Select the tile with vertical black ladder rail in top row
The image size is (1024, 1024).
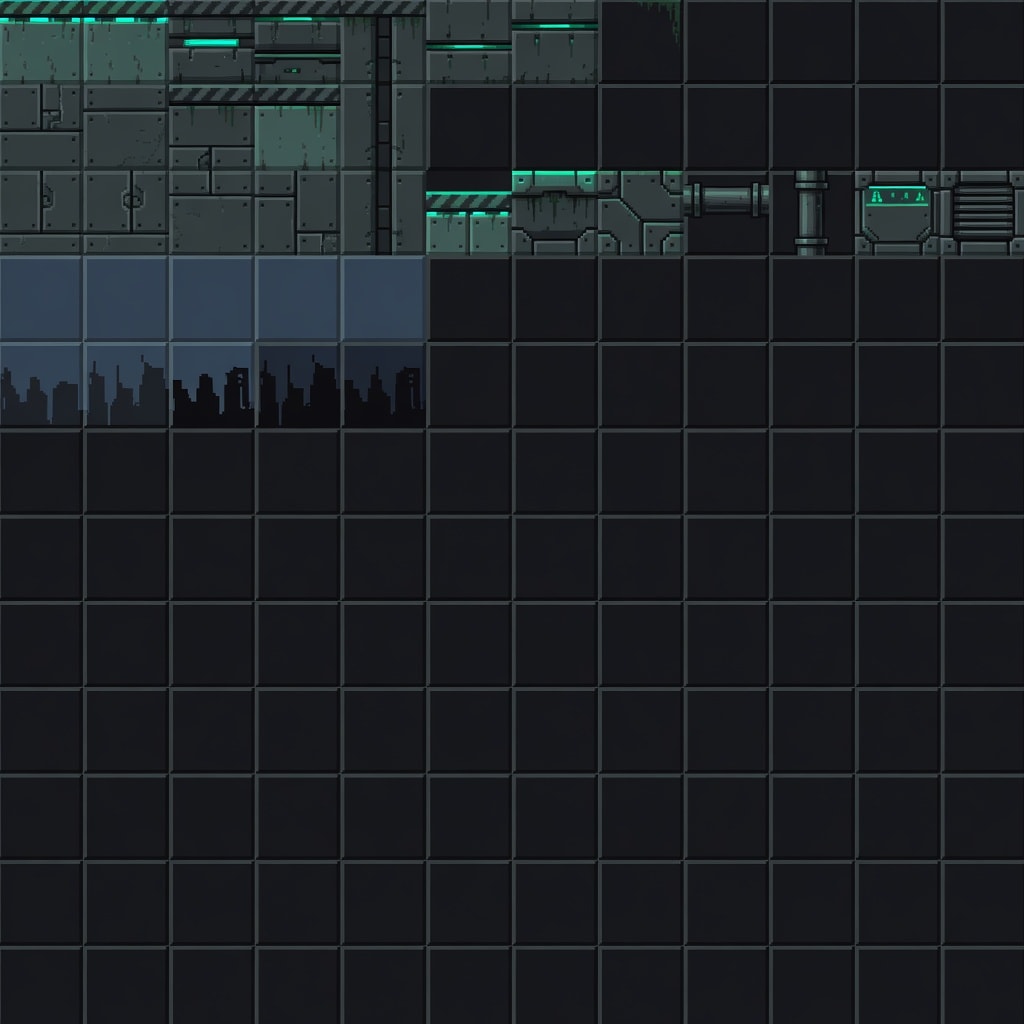pyautogui.click(x=383, y=41)
